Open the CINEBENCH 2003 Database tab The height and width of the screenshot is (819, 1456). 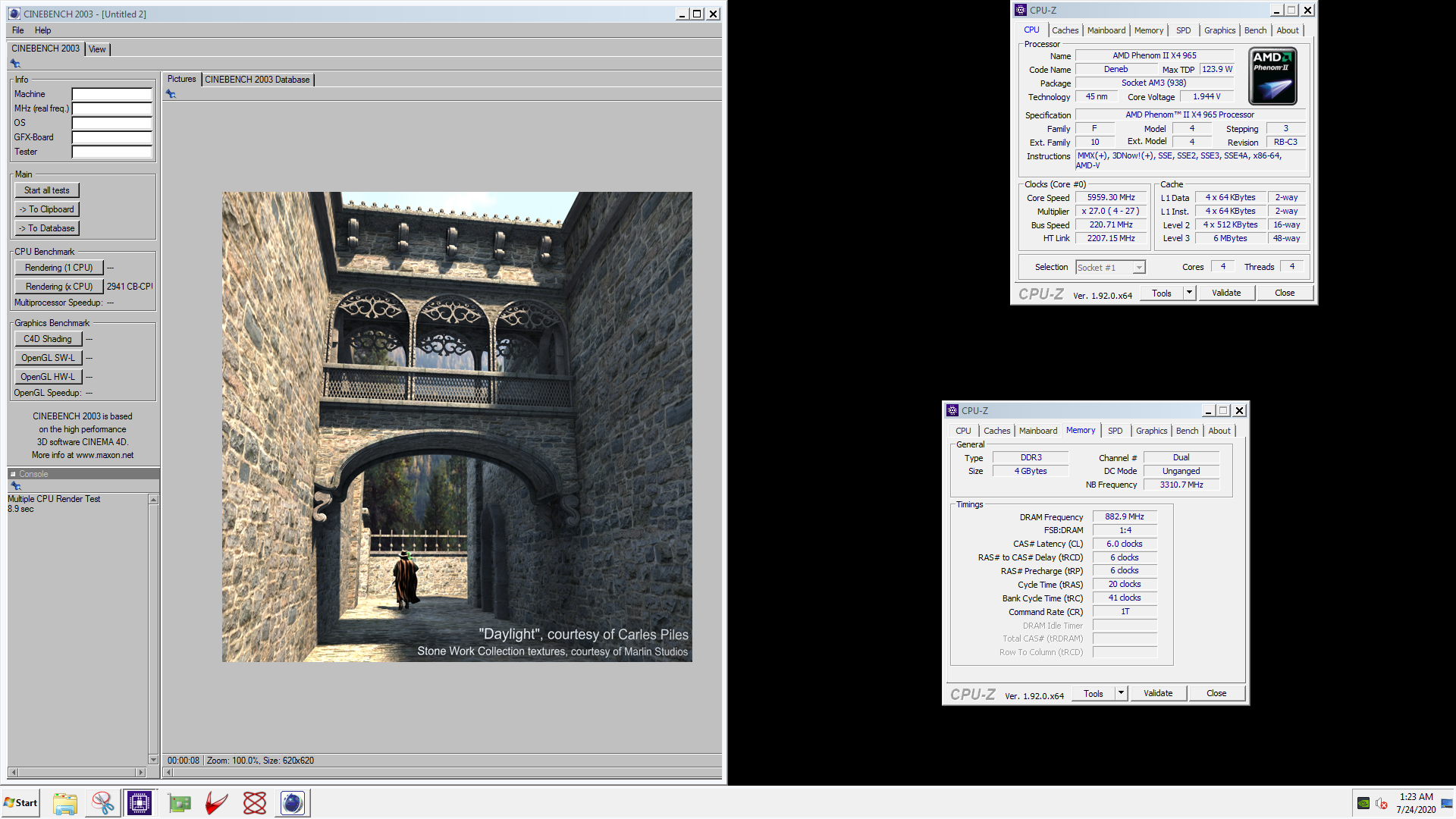pyautogui.click(x=258, y=80)
